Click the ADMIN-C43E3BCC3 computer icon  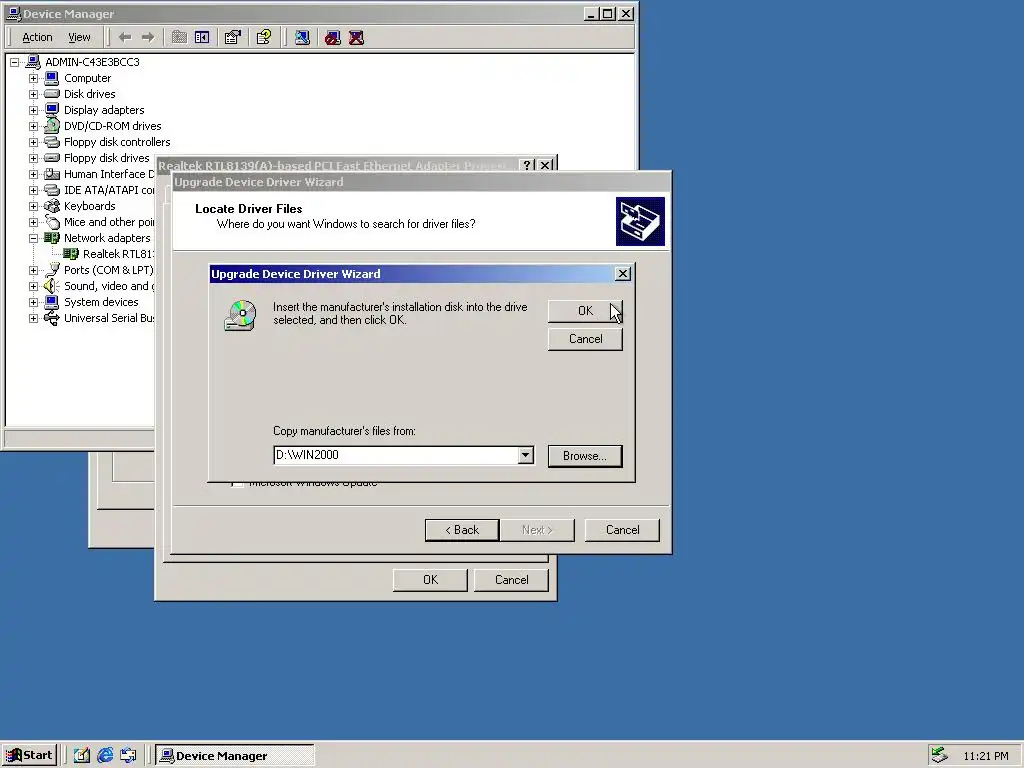click(33, 62)
